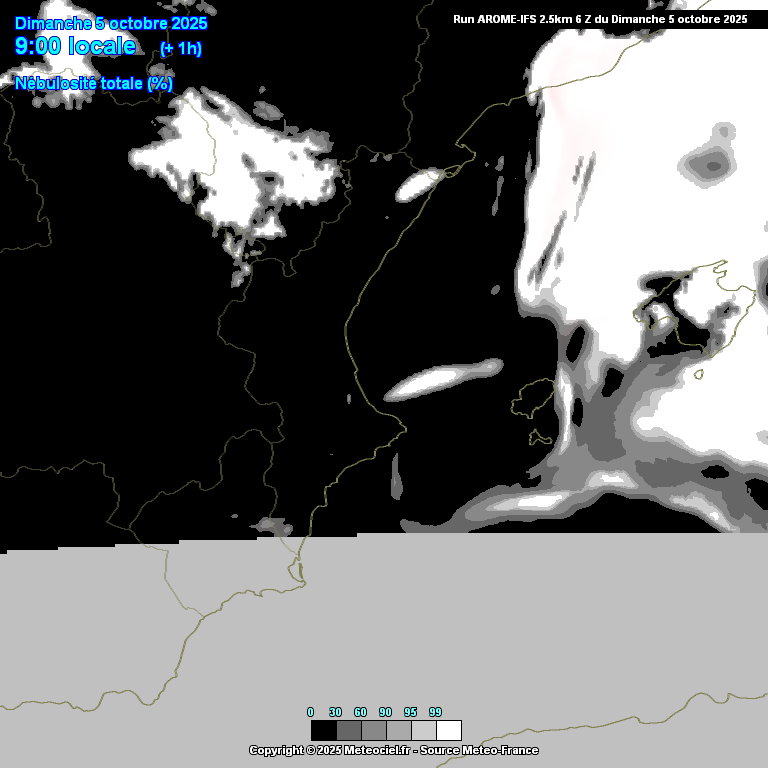Click the Meteociel.fr copyright text
The image size is (768, 768).
329,750
